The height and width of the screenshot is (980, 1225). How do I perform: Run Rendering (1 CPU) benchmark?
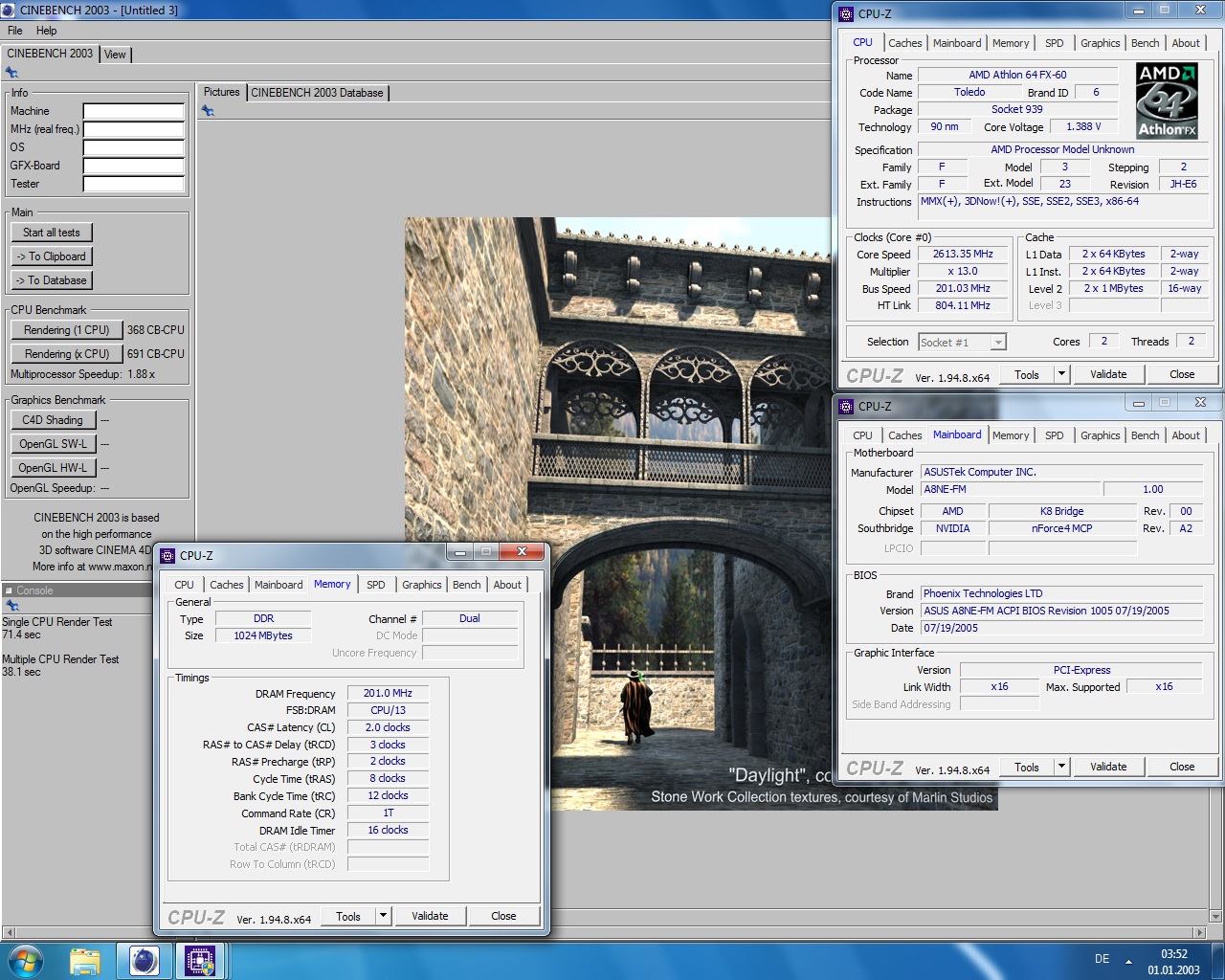click(67, 330)
